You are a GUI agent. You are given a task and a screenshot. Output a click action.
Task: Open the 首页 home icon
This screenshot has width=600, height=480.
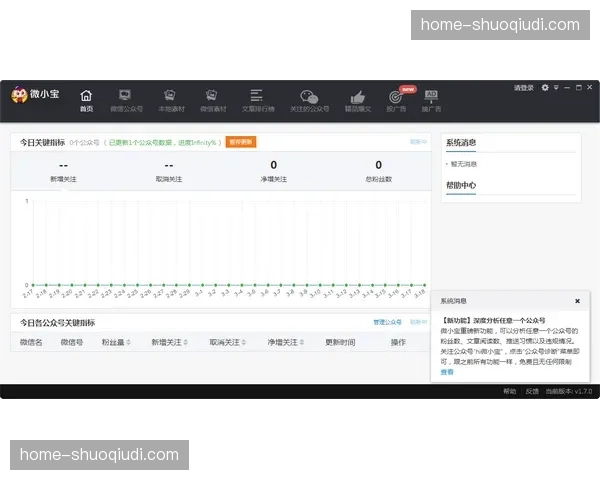pos(86,96)
